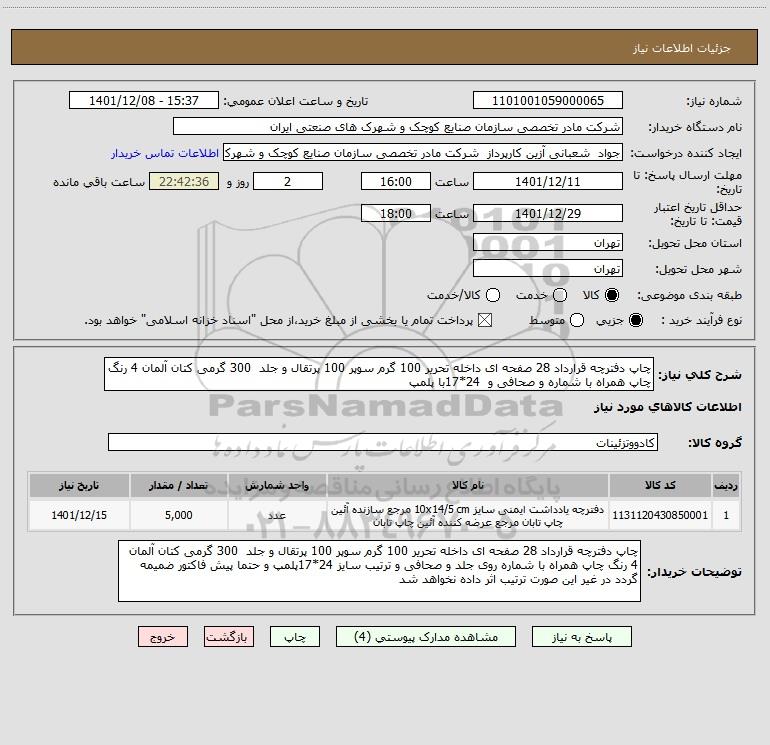Click the goods group field کادووتزئینات
Viewport: 770px width, 745px height.
pos(383,442)
